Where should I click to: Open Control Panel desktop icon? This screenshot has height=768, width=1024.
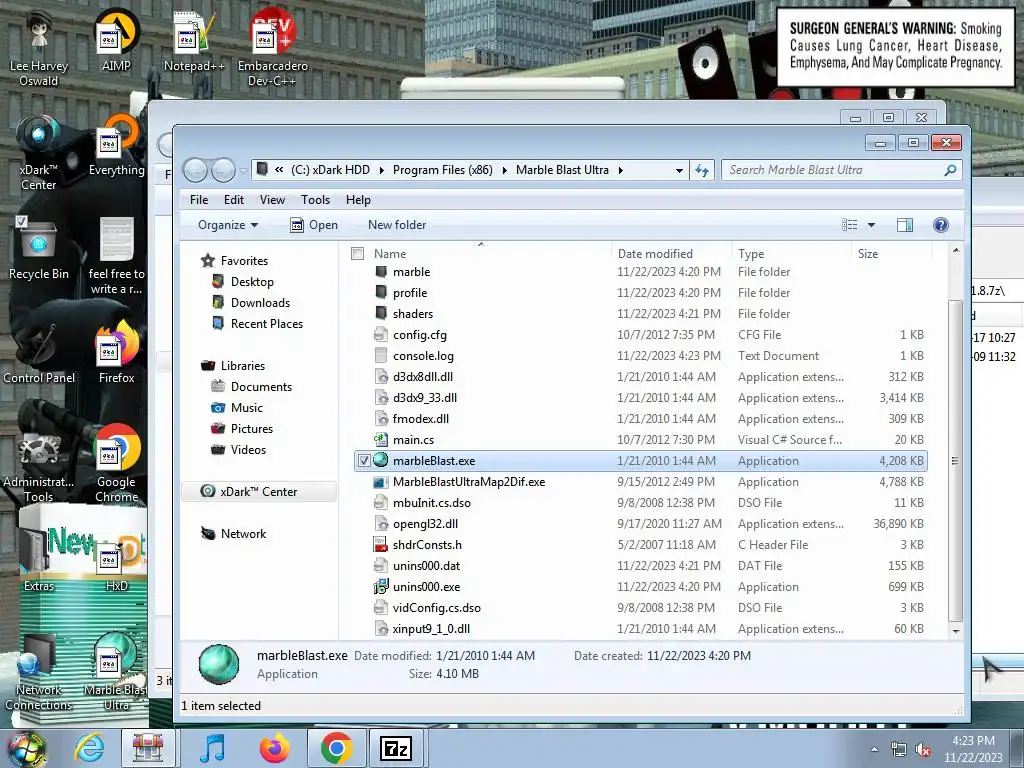click(x=39, y=353)
